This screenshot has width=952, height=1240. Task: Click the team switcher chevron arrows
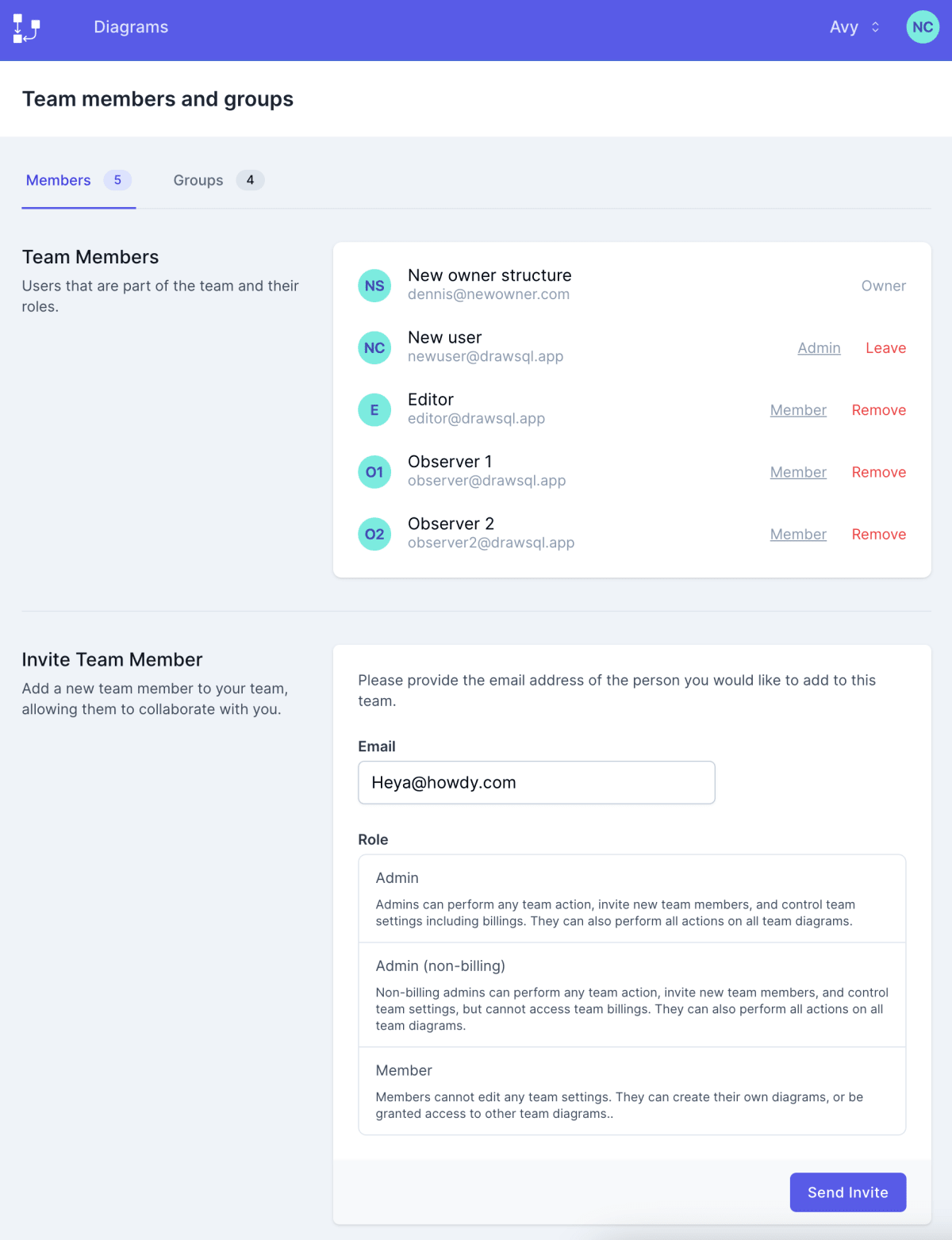[875, 27]
